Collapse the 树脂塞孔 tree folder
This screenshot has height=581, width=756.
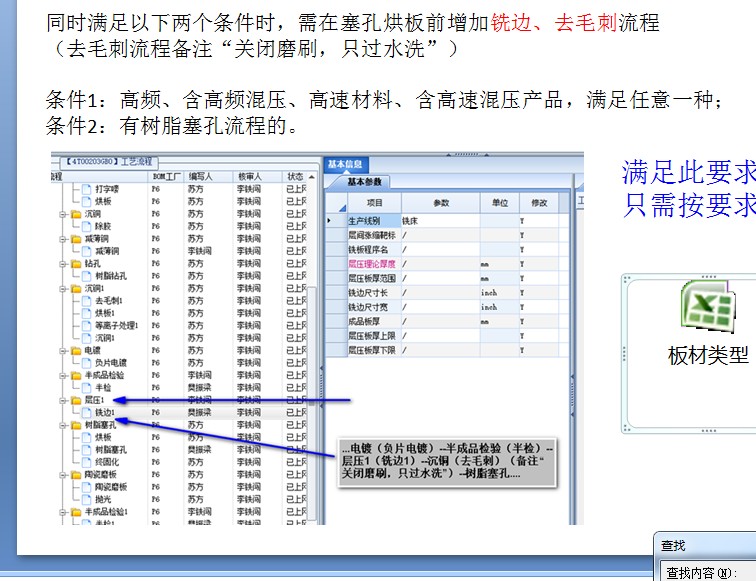pos(63,425)
